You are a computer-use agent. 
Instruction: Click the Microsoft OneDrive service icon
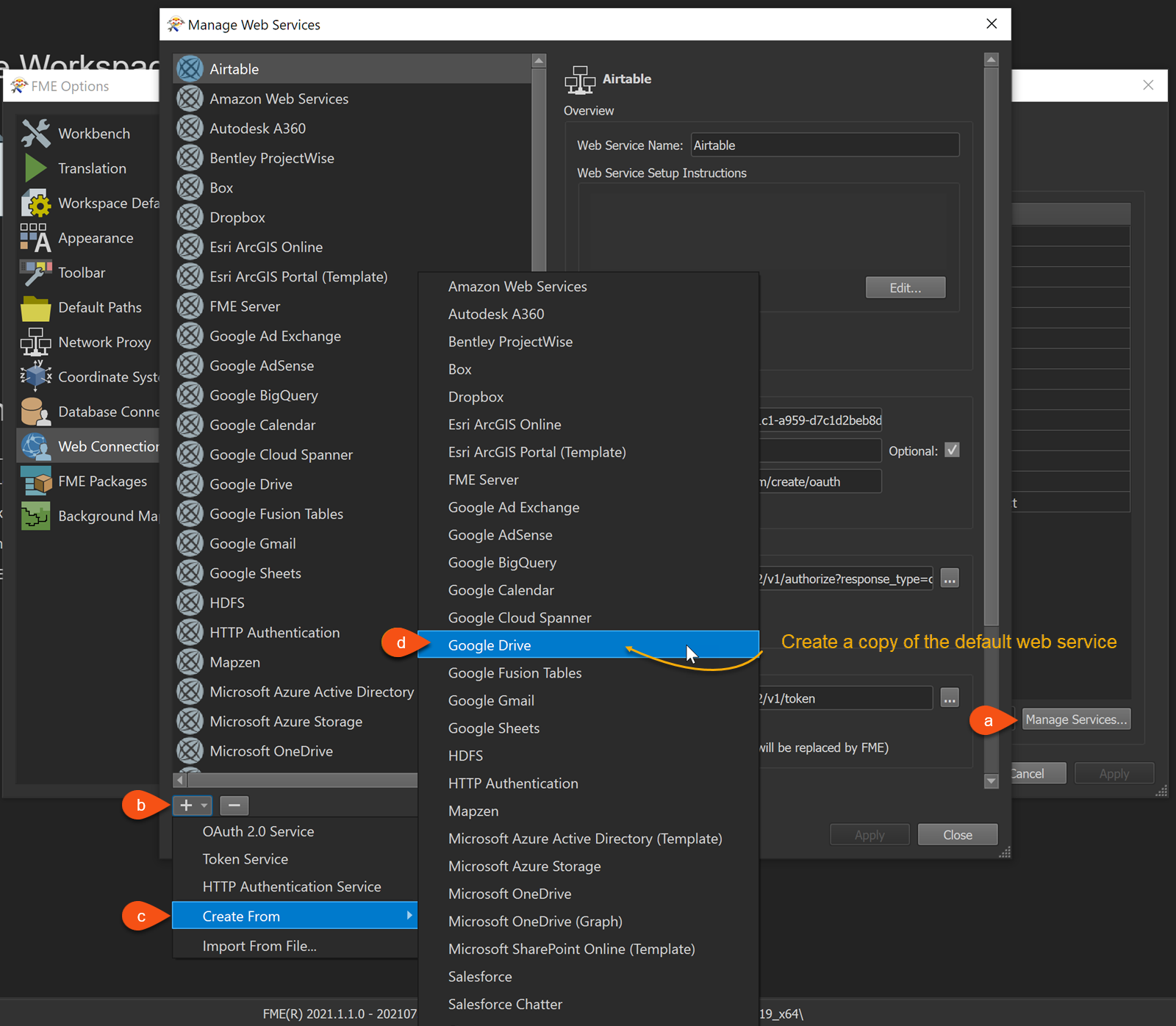click(190, 751)
